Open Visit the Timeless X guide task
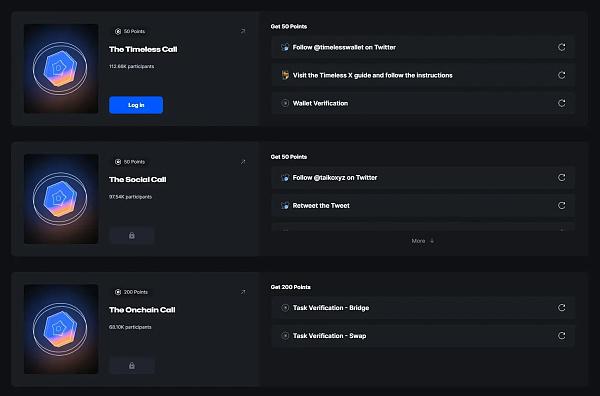Screen dimensions: 600x396 423,75
